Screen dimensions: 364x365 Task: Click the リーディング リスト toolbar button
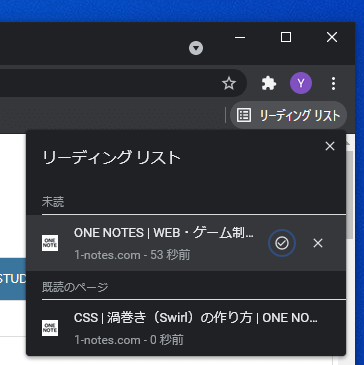(289, 115)
